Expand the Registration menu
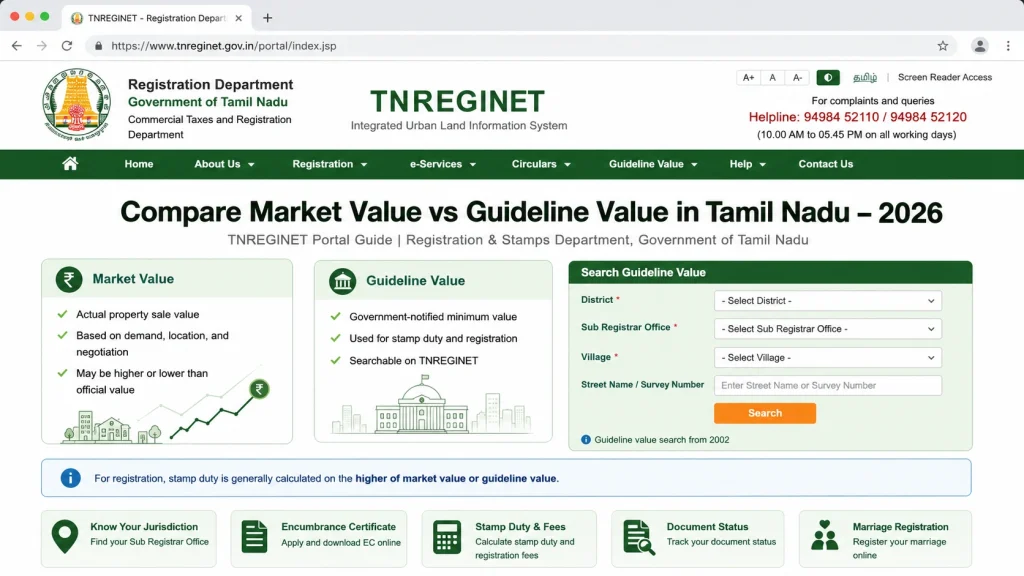Image resolution: width=1024 pixels, height=576 pixels. 330,164
